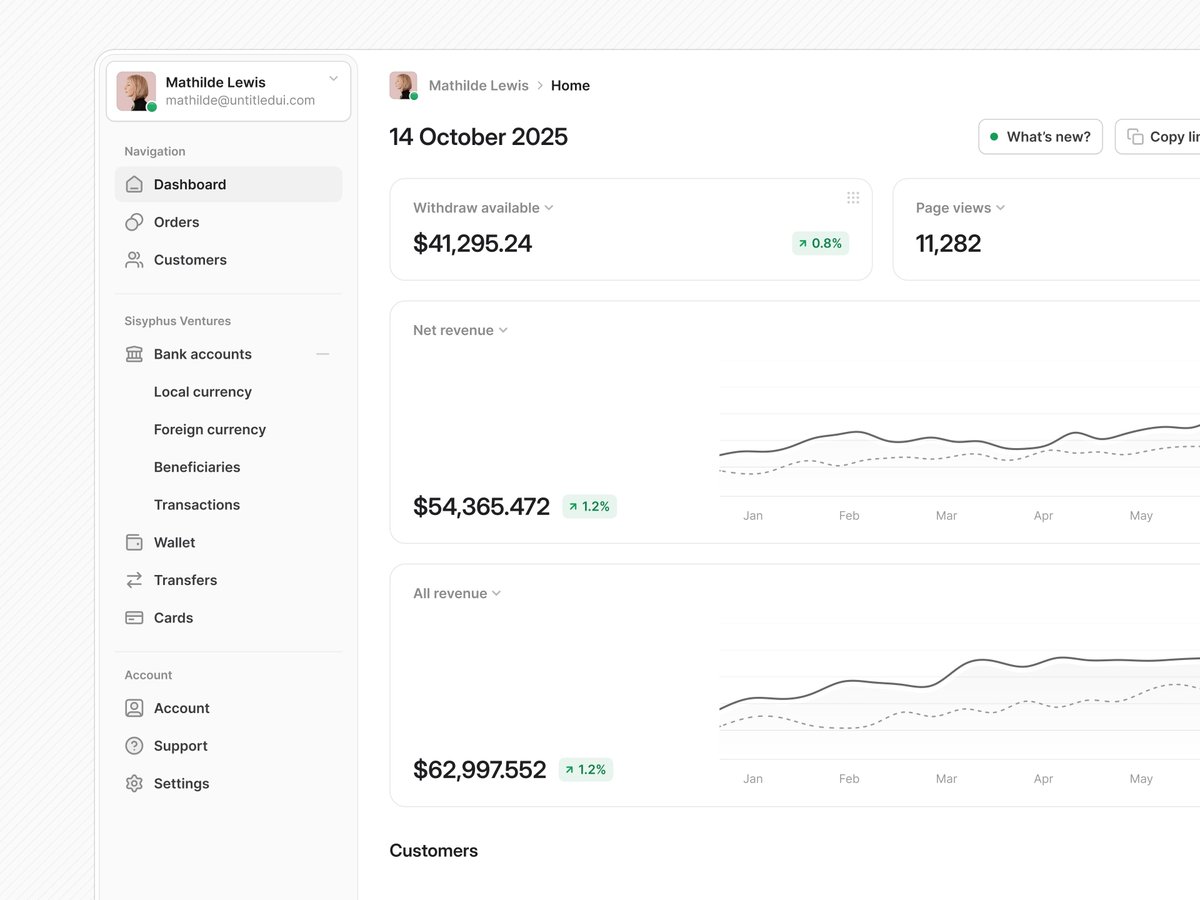Image resolution: width=1200 pixels, height=900 pixels.
Task: Open Support page
Action: [229, 746]
